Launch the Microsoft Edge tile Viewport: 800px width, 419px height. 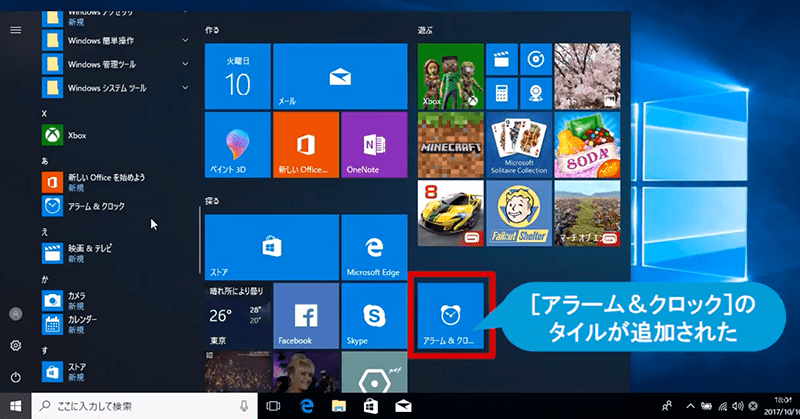[374, 248]
